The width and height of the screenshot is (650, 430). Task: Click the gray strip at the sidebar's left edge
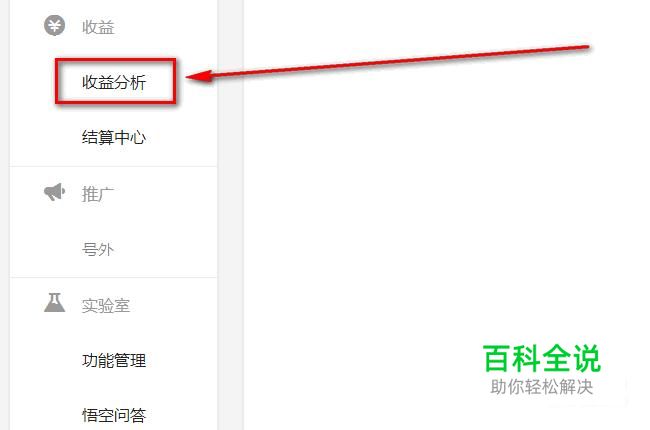click(5, 215)
